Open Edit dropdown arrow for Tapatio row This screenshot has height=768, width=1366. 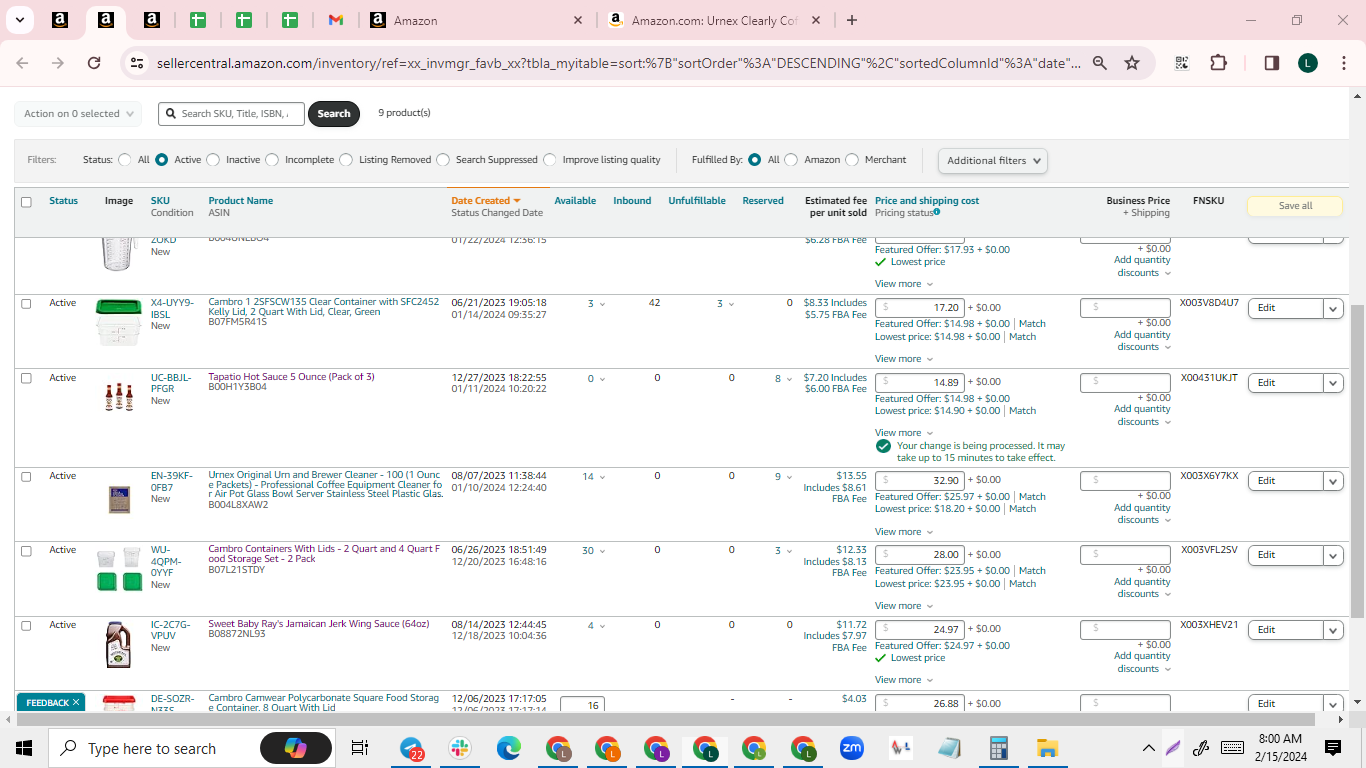point(1333,383)
